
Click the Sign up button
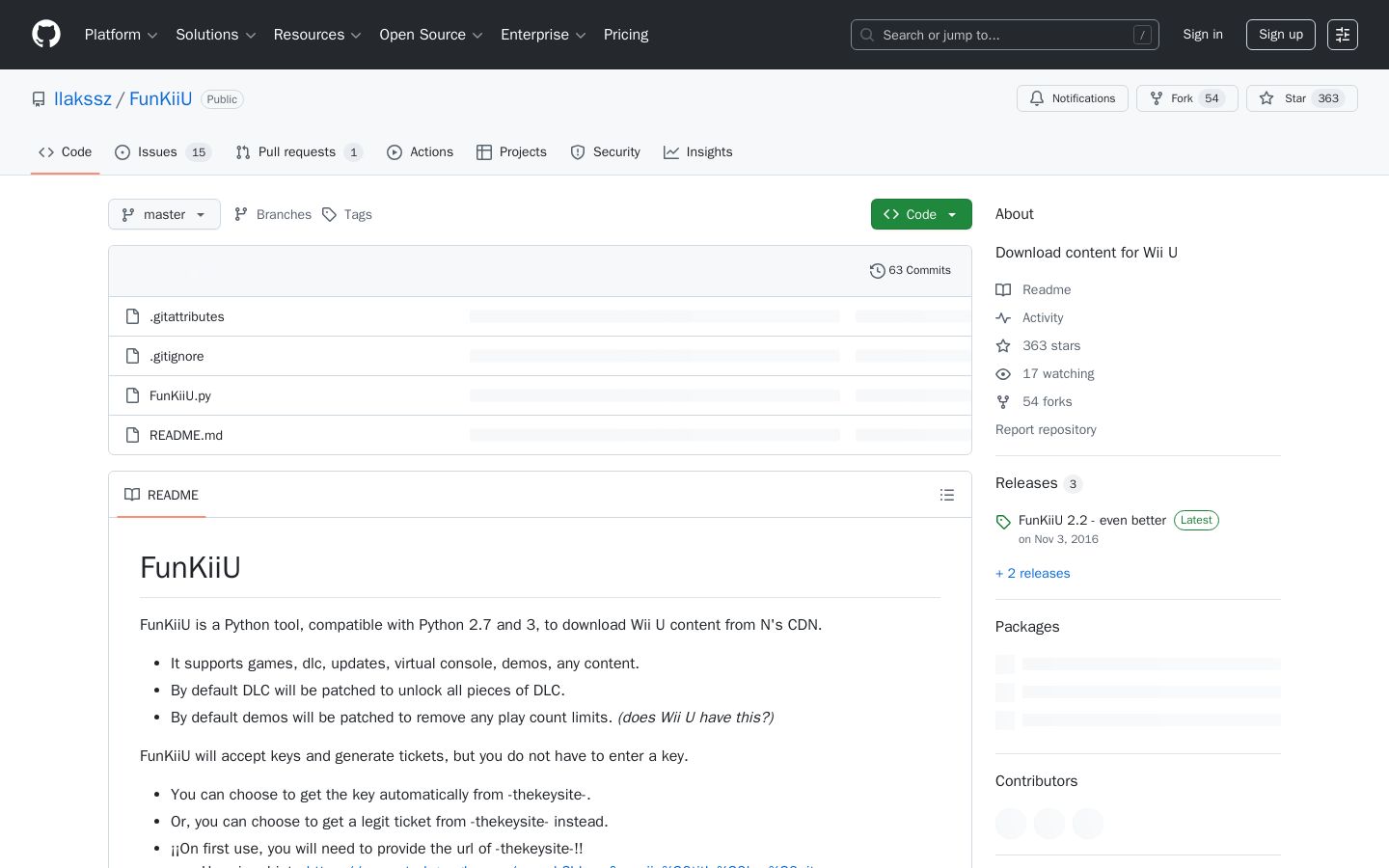(x=1281, y=35)
